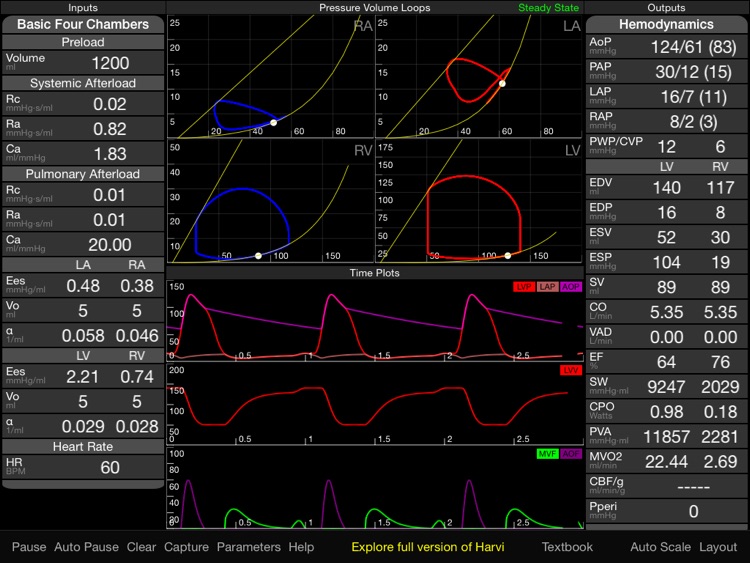Open the Parameters menu
The image size is (750, 563).
pos(249,547)
